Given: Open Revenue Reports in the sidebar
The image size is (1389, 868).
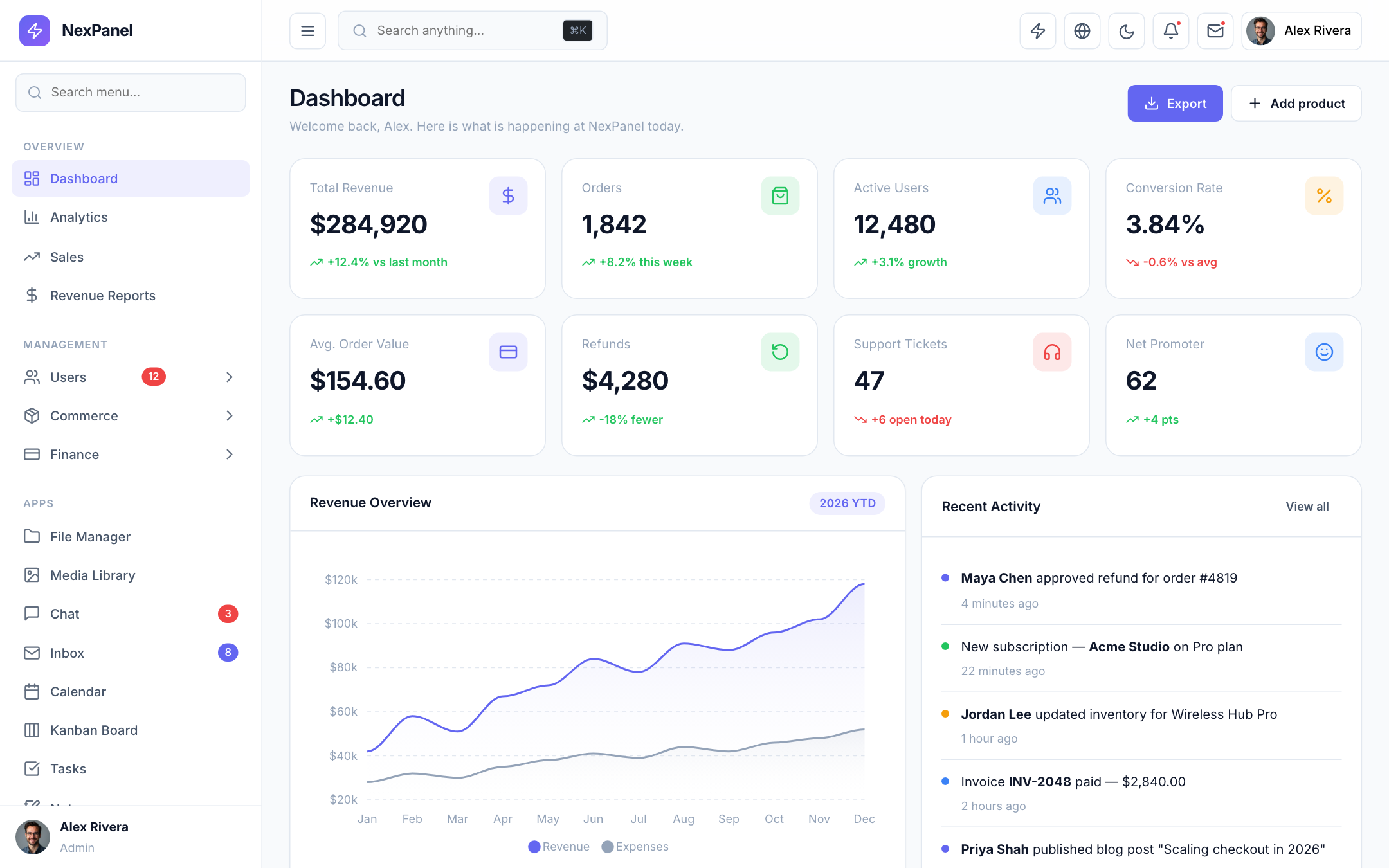Looking at the screenshot, I should pos(131,295).
